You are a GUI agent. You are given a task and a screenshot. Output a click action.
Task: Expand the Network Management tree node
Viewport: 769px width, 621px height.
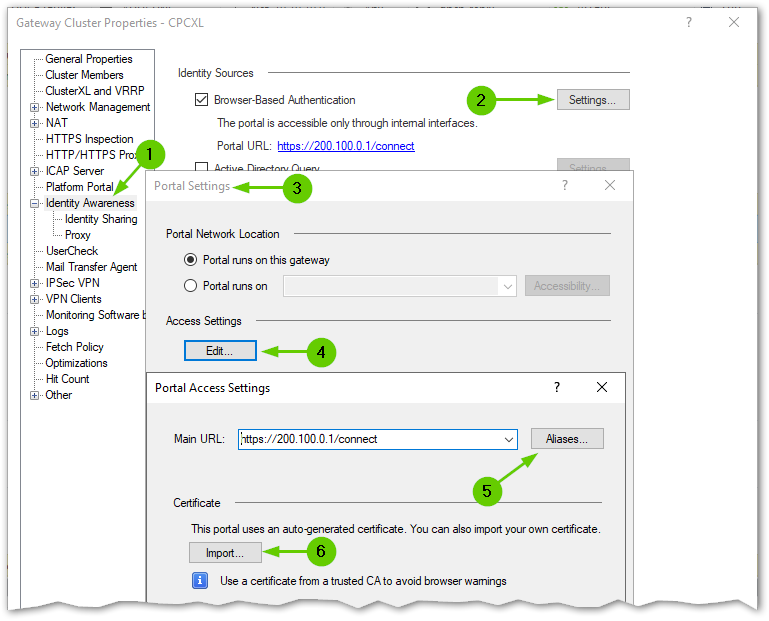[x=34, y=107]
